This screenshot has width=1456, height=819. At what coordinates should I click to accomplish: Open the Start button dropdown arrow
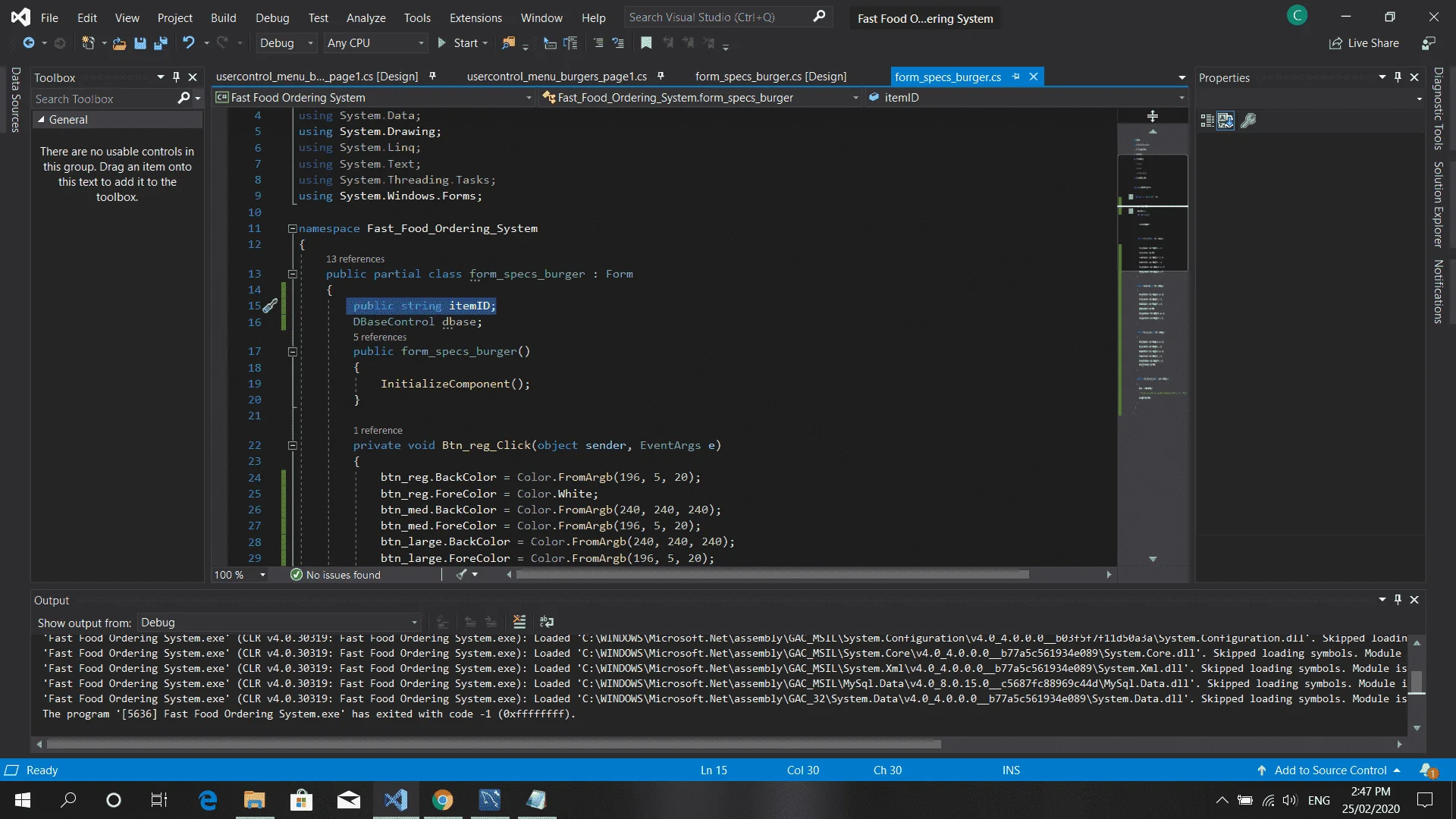(485, 43)
